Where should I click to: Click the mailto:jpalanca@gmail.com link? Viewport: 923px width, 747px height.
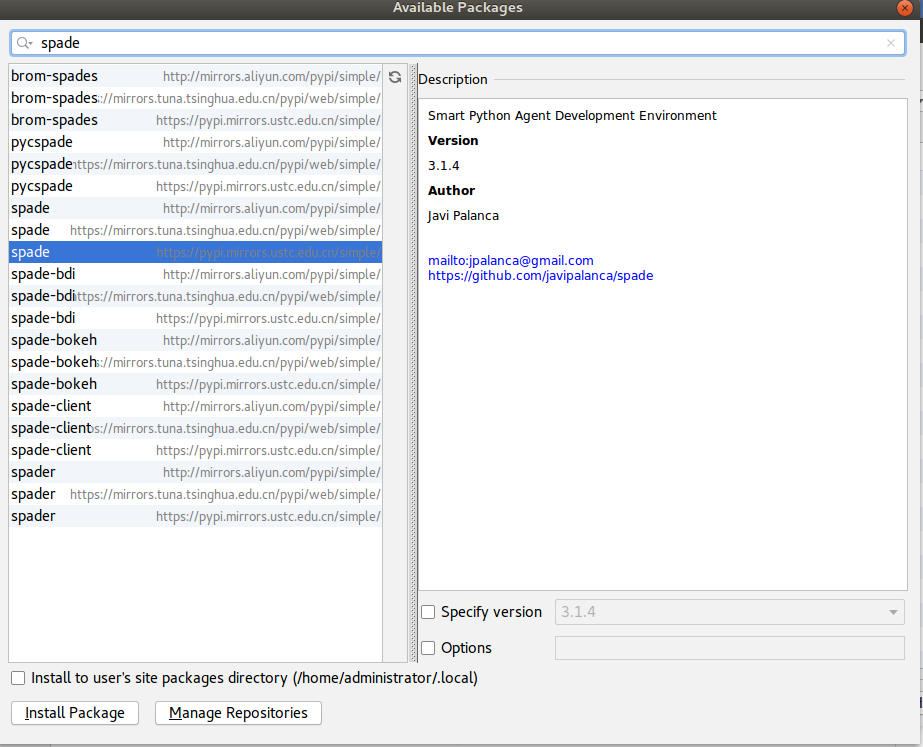point(510,260)
